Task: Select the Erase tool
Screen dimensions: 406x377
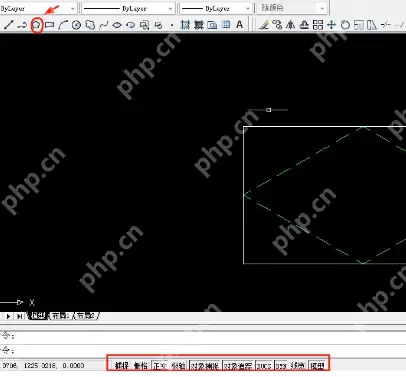Action: click(264, 25)
